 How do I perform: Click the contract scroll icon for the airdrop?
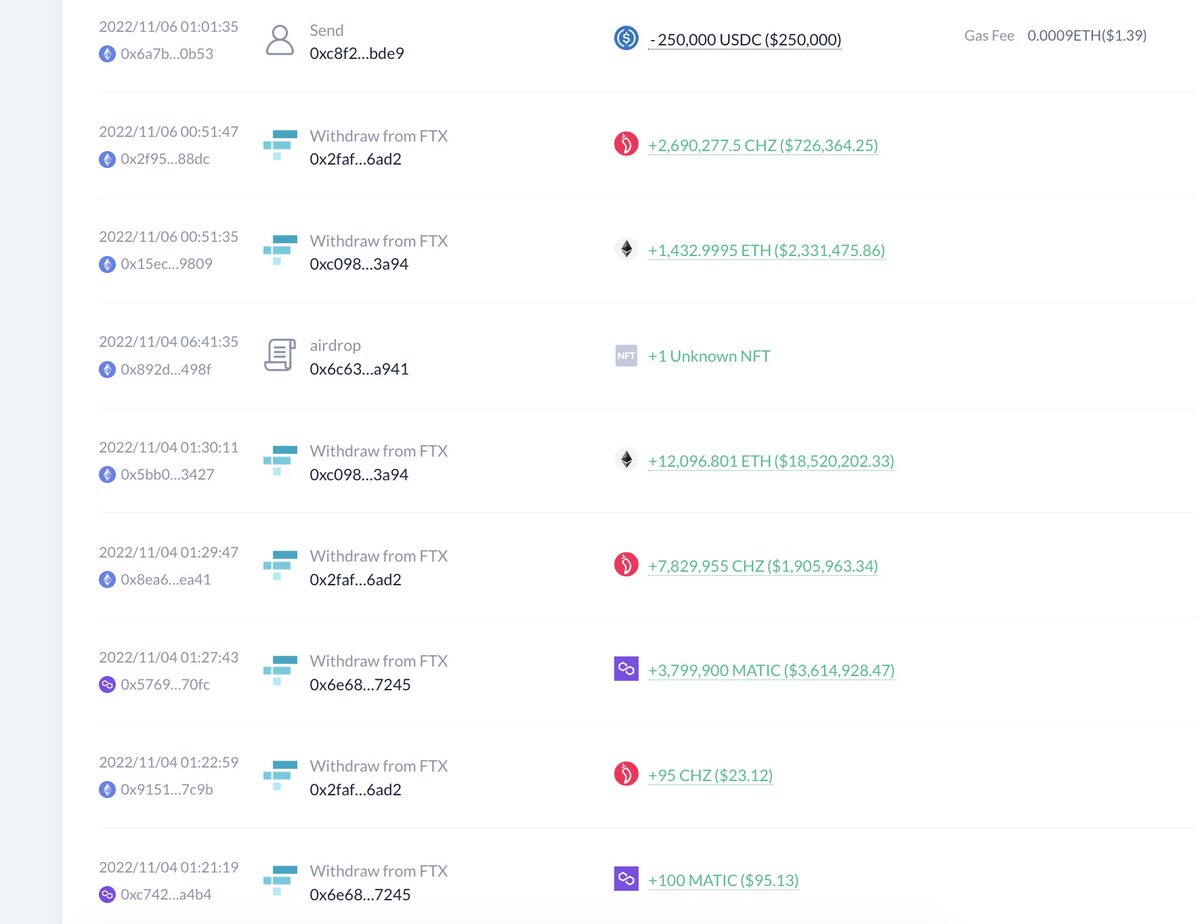coord(280,355)
